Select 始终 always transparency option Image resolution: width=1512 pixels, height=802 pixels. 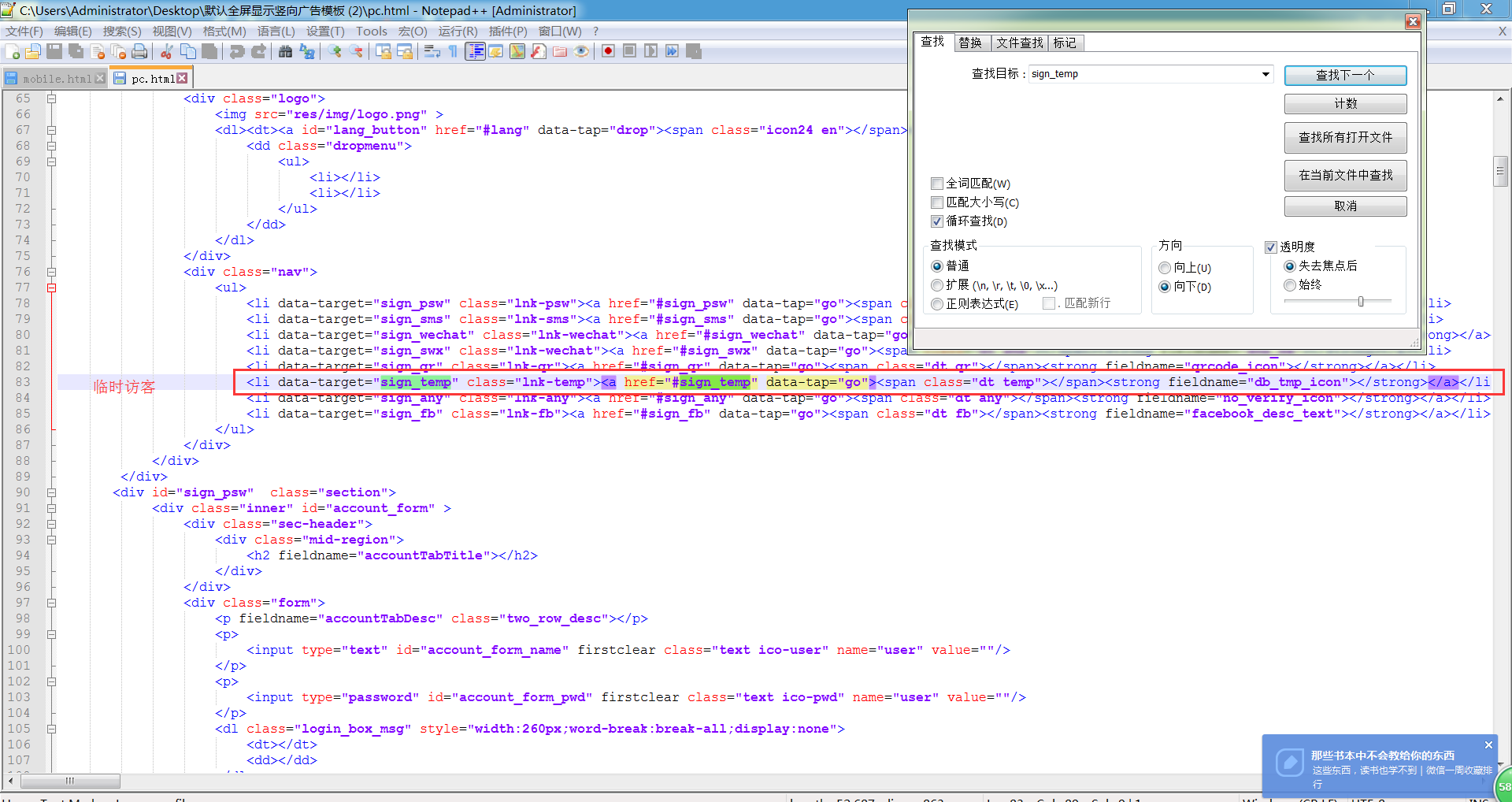point(1290,285)
